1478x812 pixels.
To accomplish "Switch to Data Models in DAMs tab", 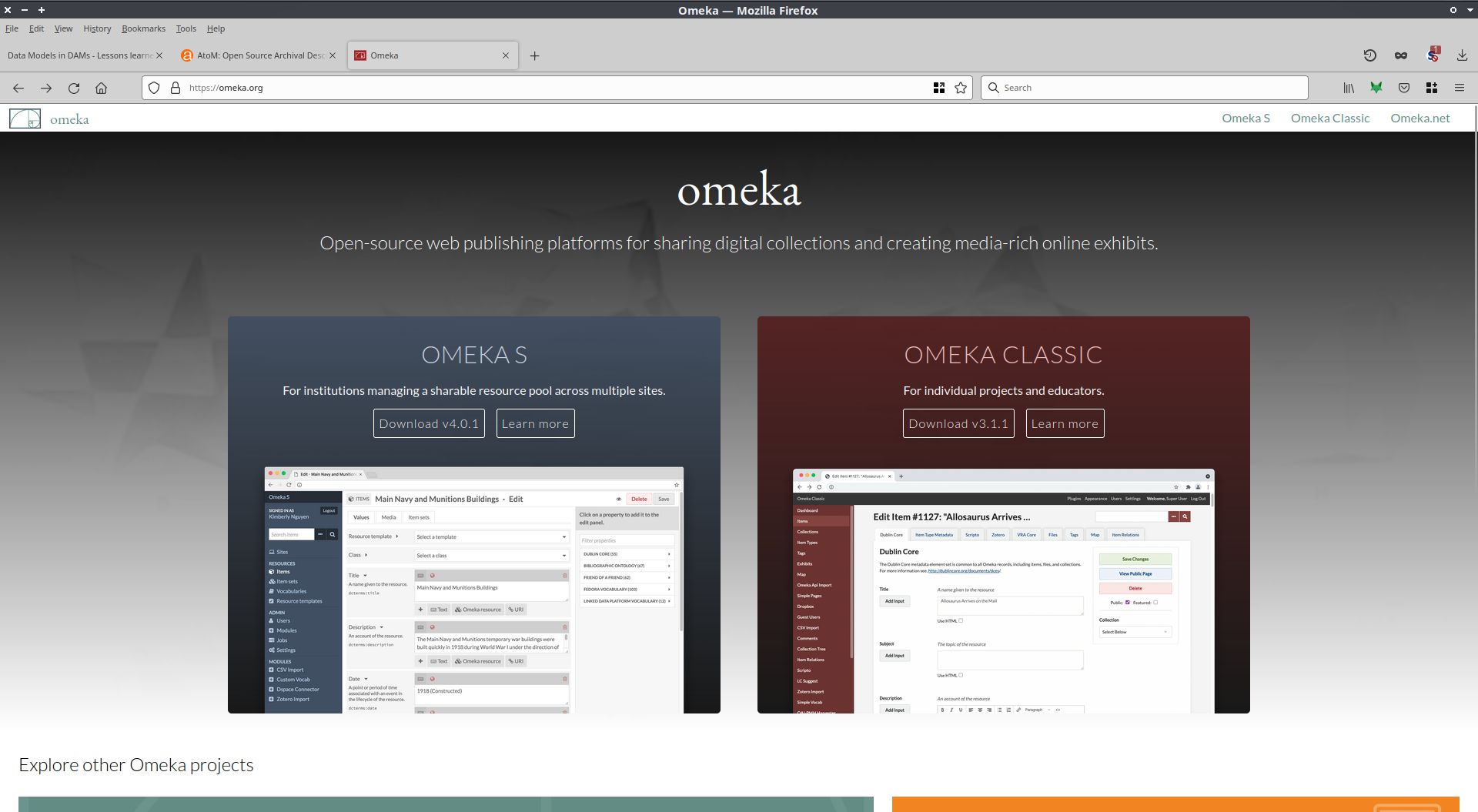I will pos(80,55).
